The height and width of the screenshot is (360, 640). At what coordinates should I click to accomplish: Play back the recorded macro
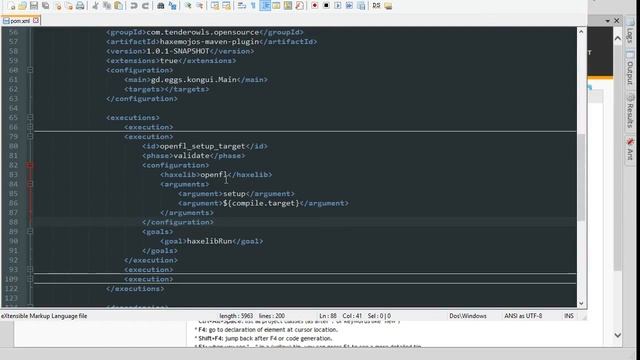[x=338, y=6]
